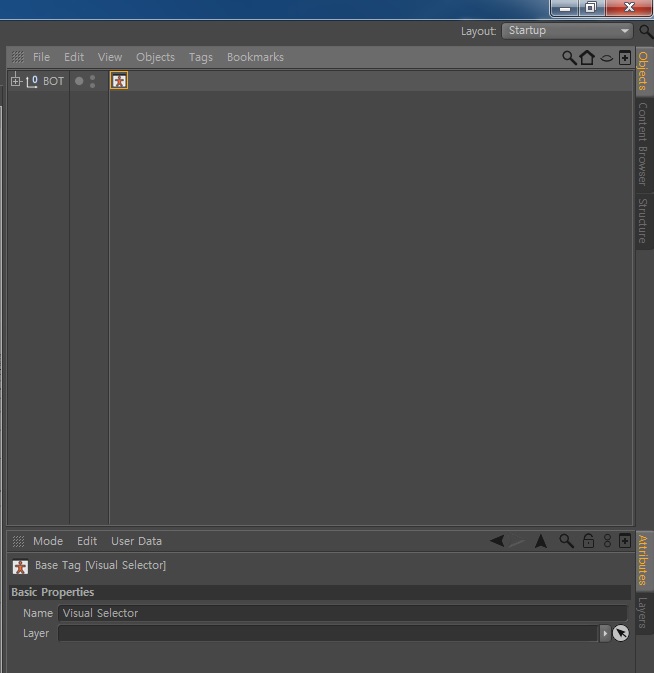Click the Basic Properties header
Viewport: 654px width, 673px height.
(320, 592)
